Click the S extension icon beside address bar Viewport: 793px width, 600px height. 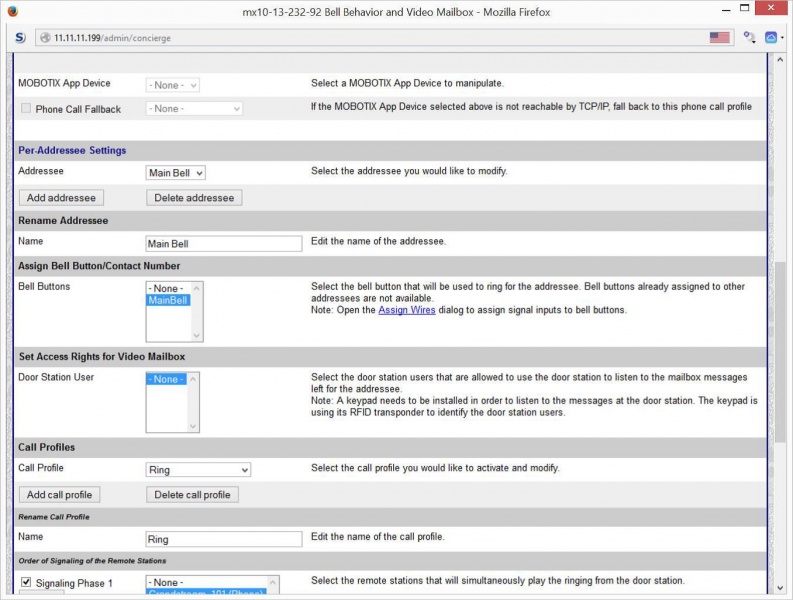20,37
